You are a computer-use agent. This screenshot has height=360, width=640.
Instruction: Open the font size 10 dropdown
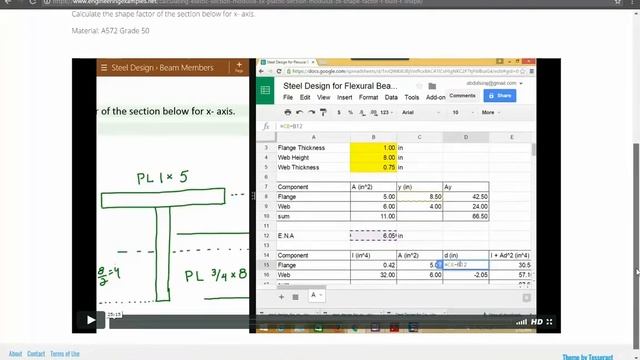tap(463, 112)
